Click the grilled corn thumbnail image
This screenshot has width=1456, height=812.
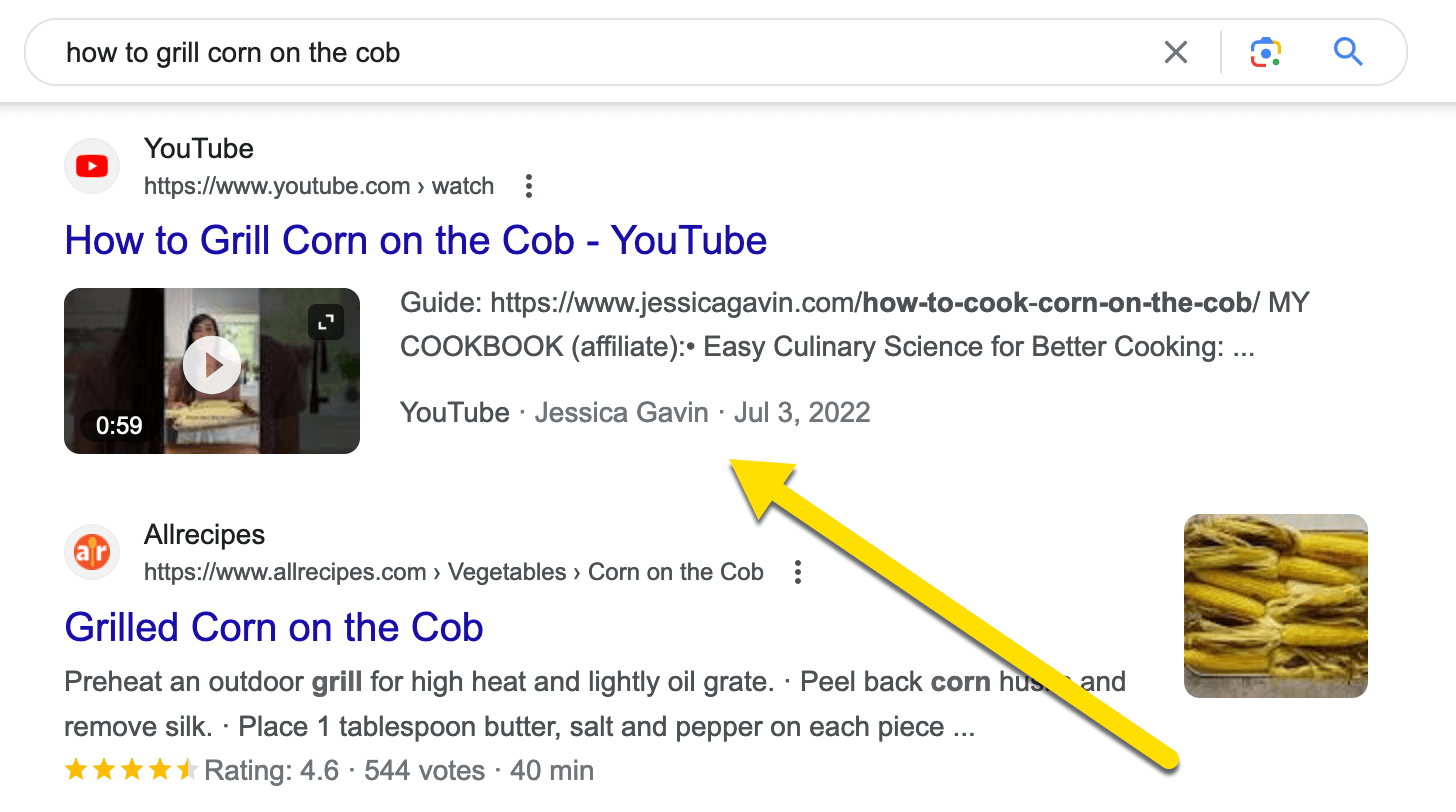click(x=1276, y=606)
